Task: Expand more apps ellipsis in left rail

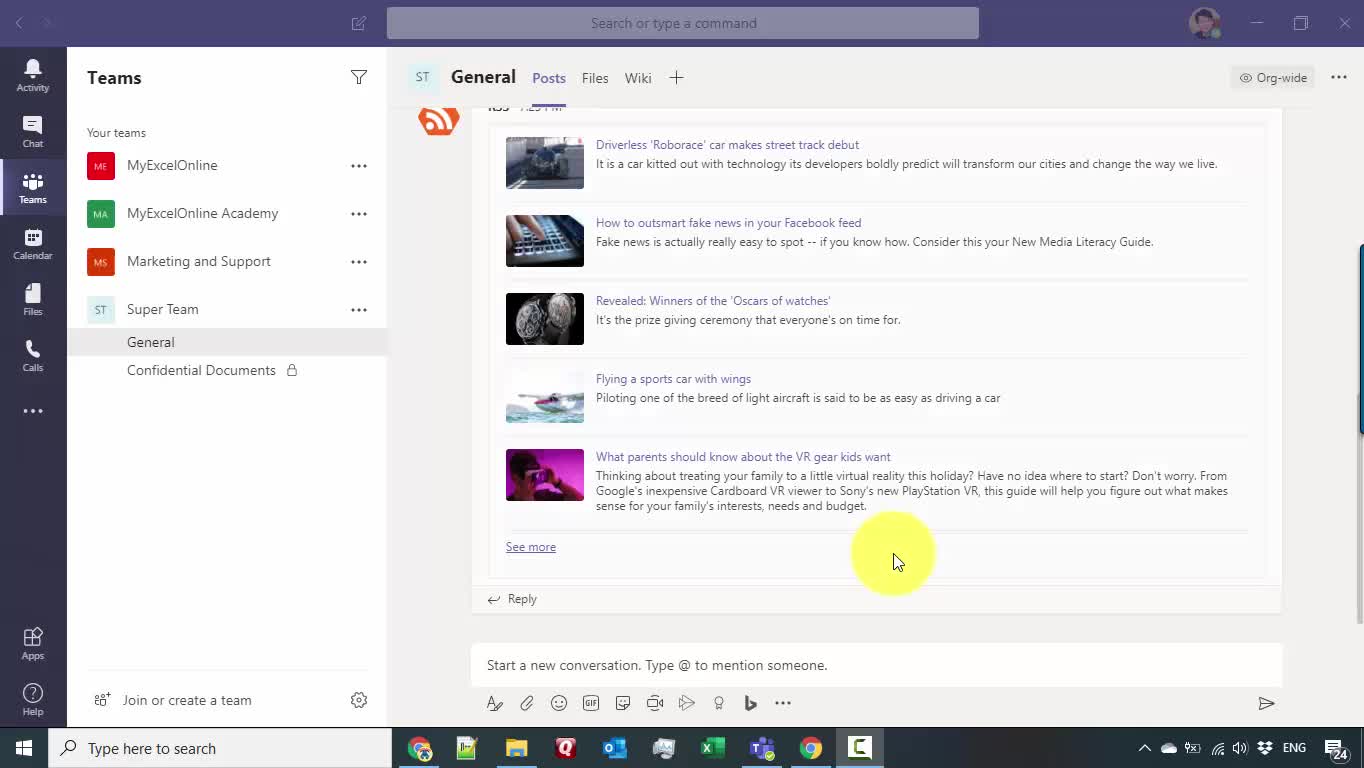Action: click(x=33, y=411)
